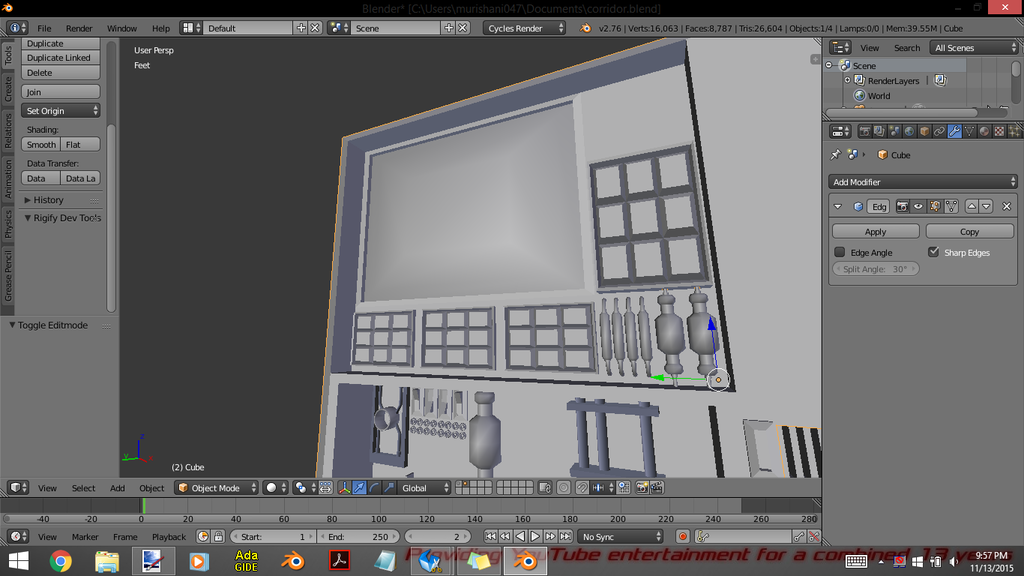Toggle modifier viewport visibility eye icon
Screen dimensions: 1024x576
point(918,207)
